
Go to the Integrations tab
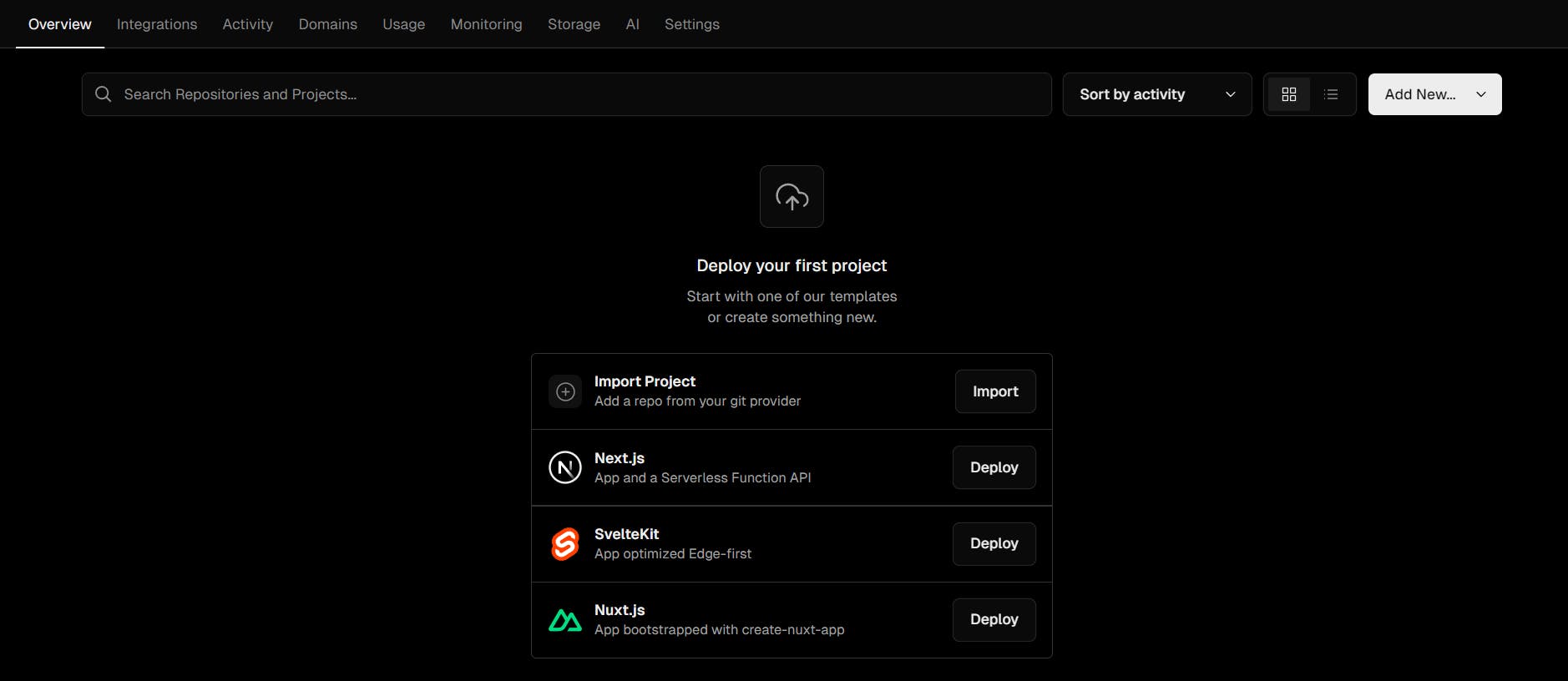coord(157,24)
